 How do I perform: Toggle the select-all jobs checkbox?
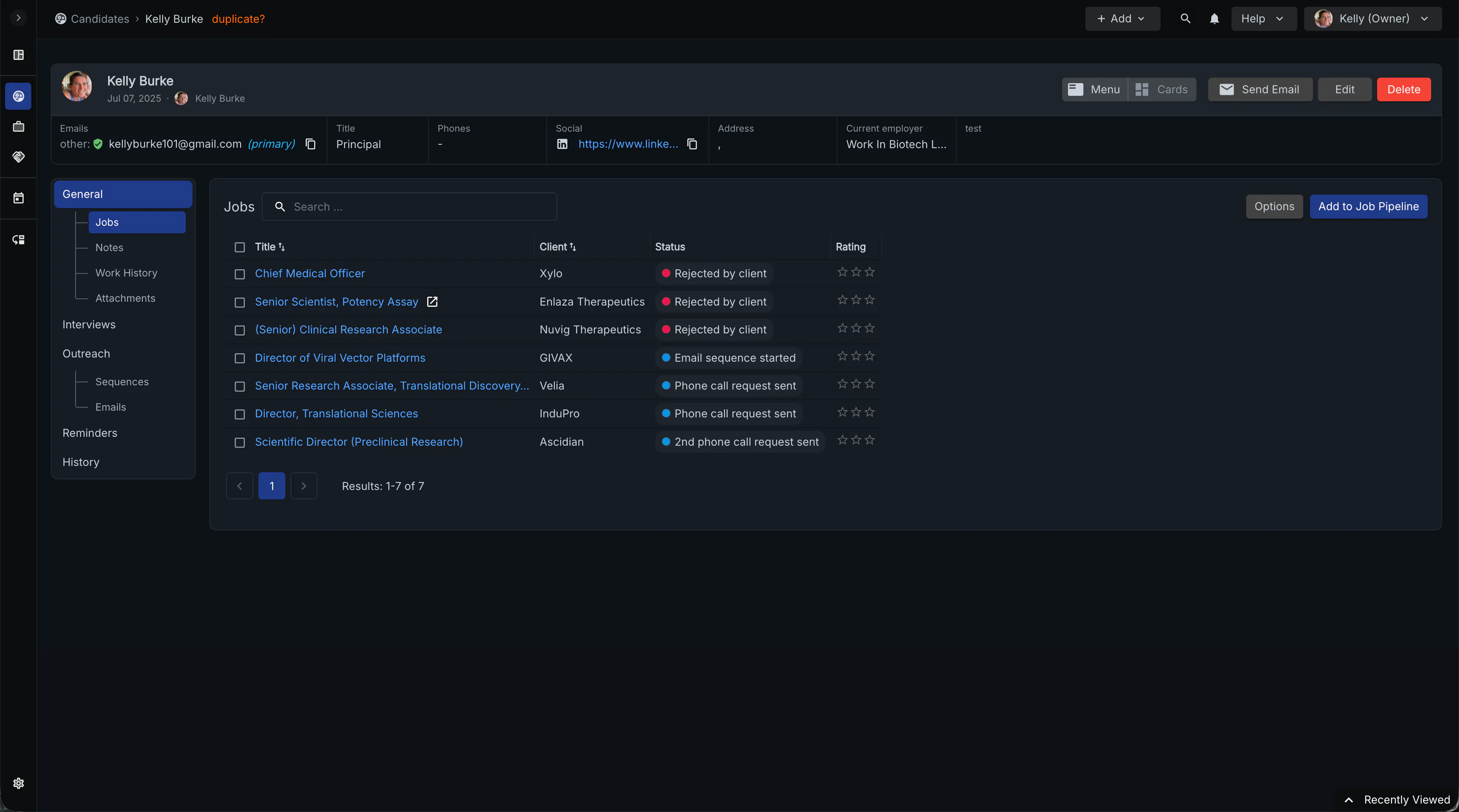pyautogui.click(x=240, y=247)
